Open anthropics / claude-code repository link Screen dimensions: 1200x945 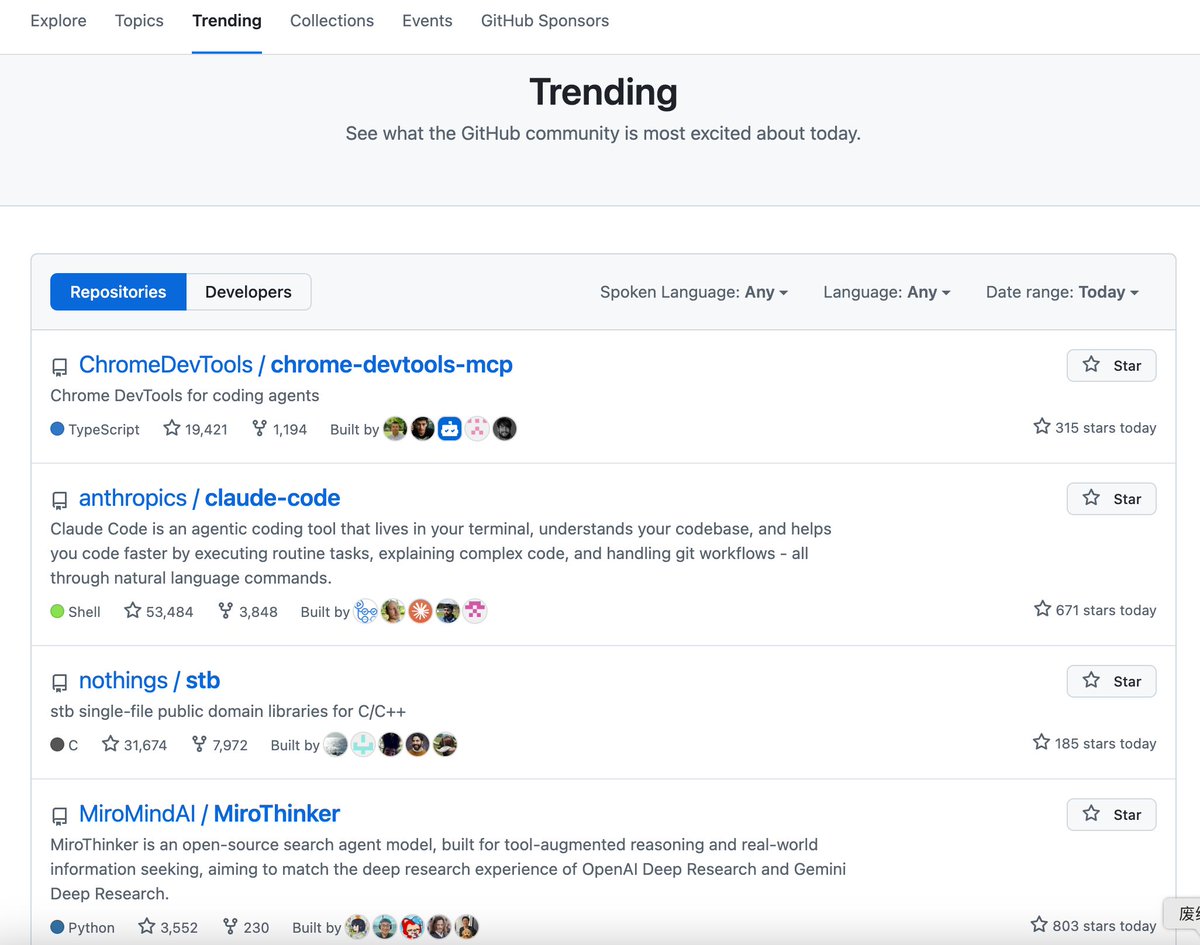[210, 498]
